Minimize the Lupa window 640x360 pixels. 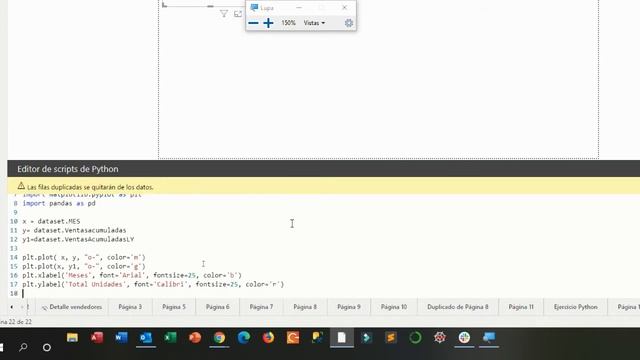click(x=299, y=8)
